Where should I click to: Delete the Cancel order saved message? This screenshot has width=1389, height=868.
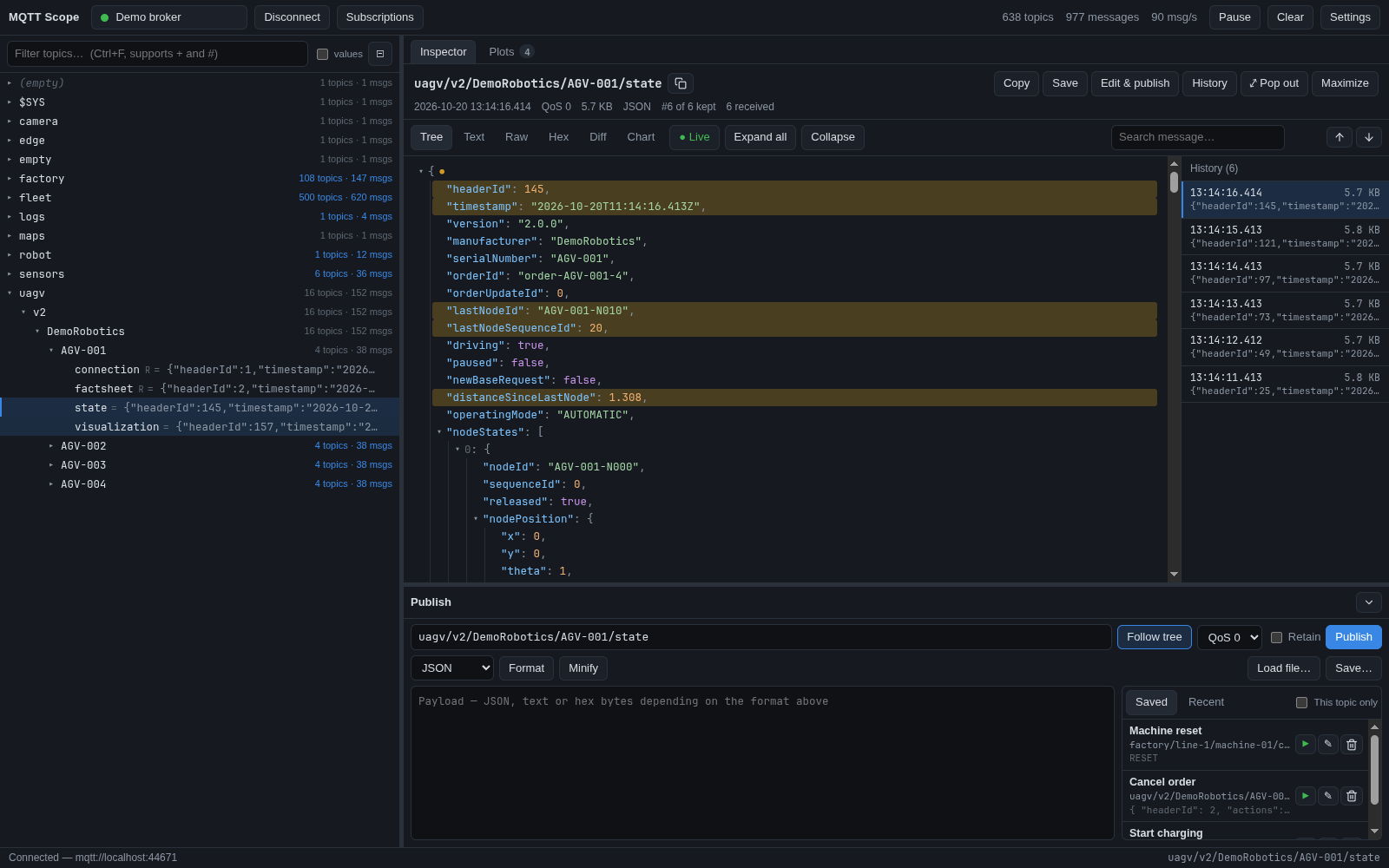(1352, 795)
